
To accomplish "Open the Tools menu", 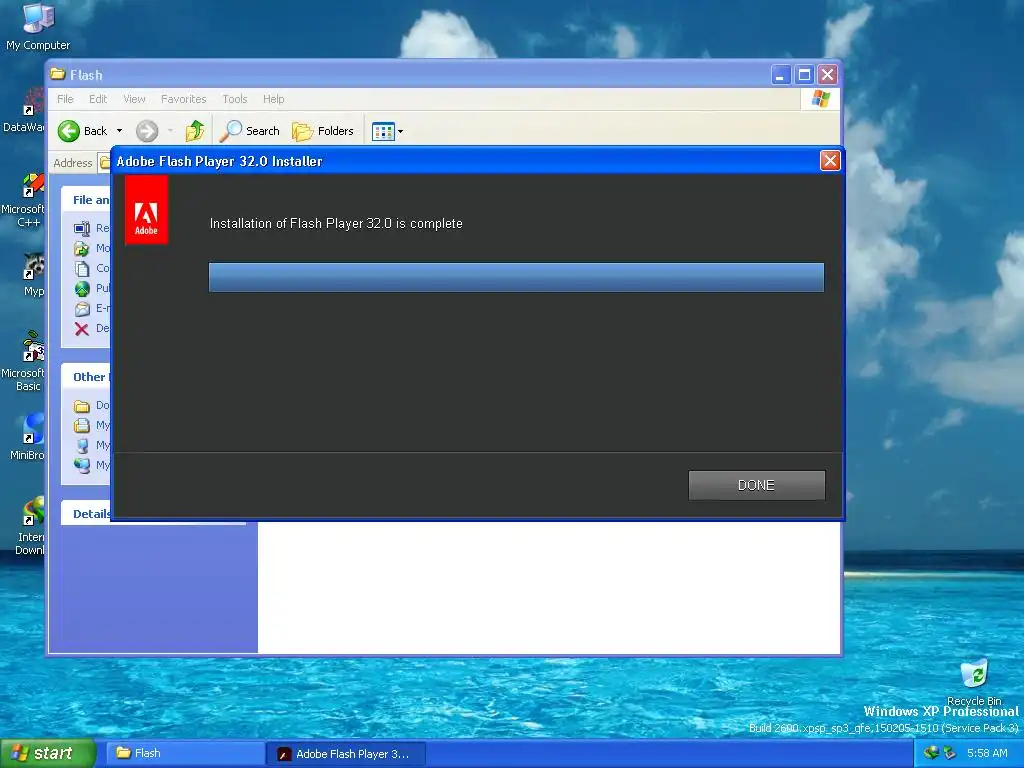I will click(234, 99).
